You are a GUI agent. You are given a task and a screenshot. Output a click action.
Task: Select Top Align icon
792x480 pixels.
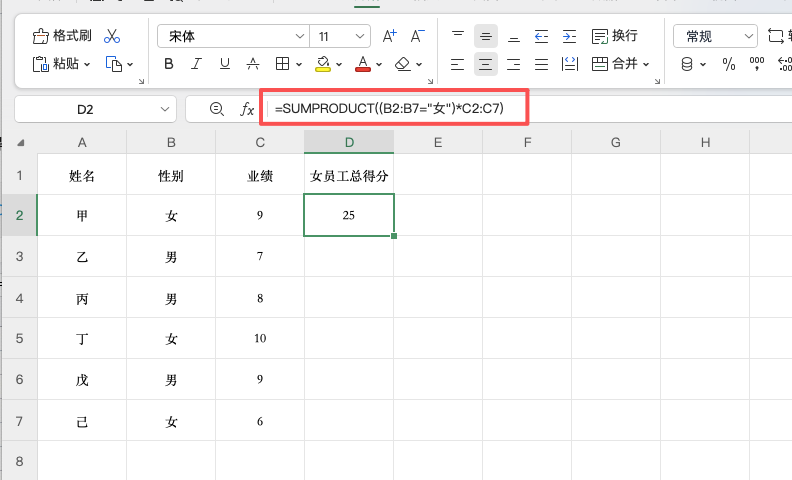[458, 36]
